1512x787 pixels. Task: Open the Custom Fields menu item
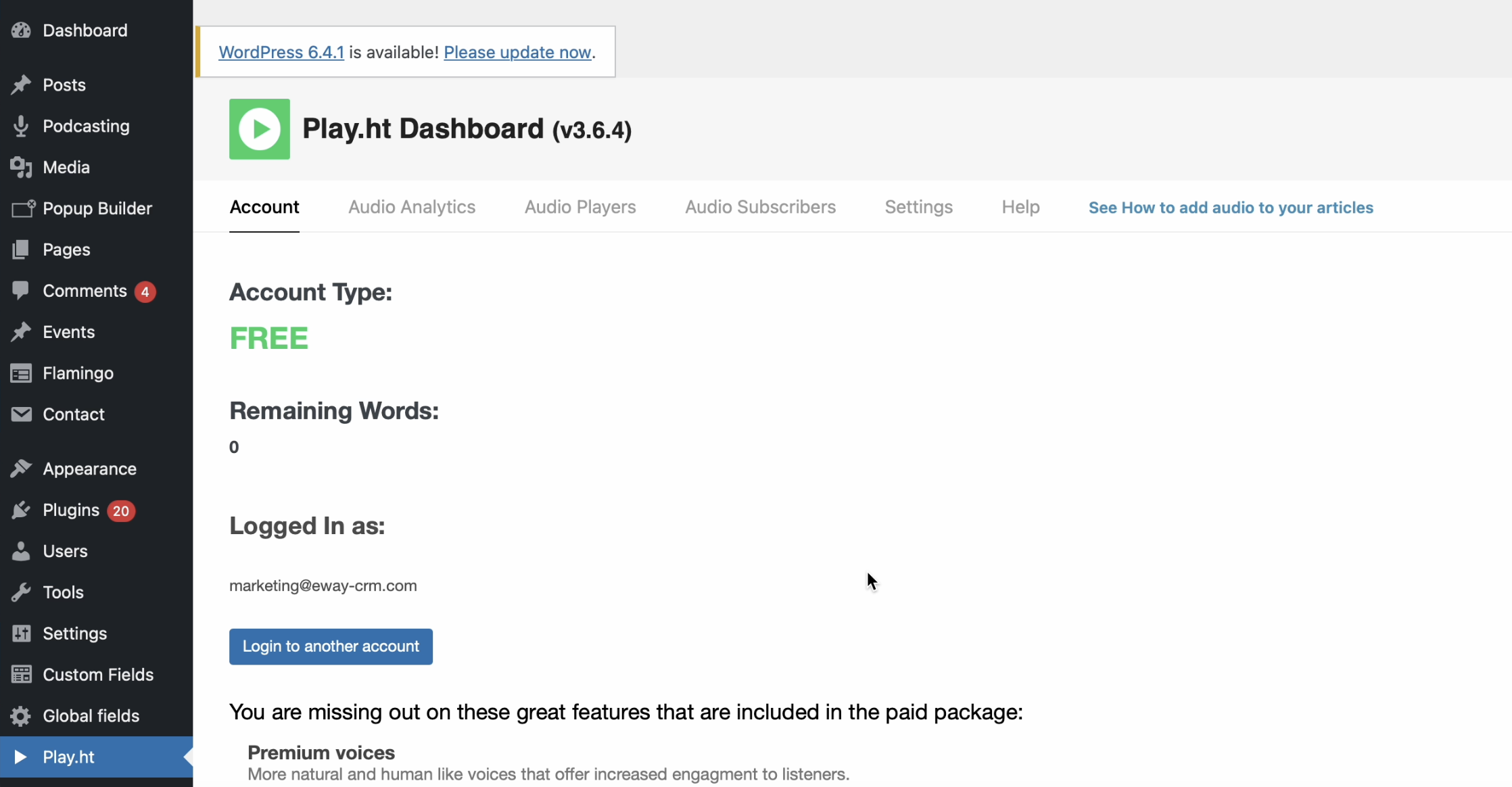pos(98,675)
